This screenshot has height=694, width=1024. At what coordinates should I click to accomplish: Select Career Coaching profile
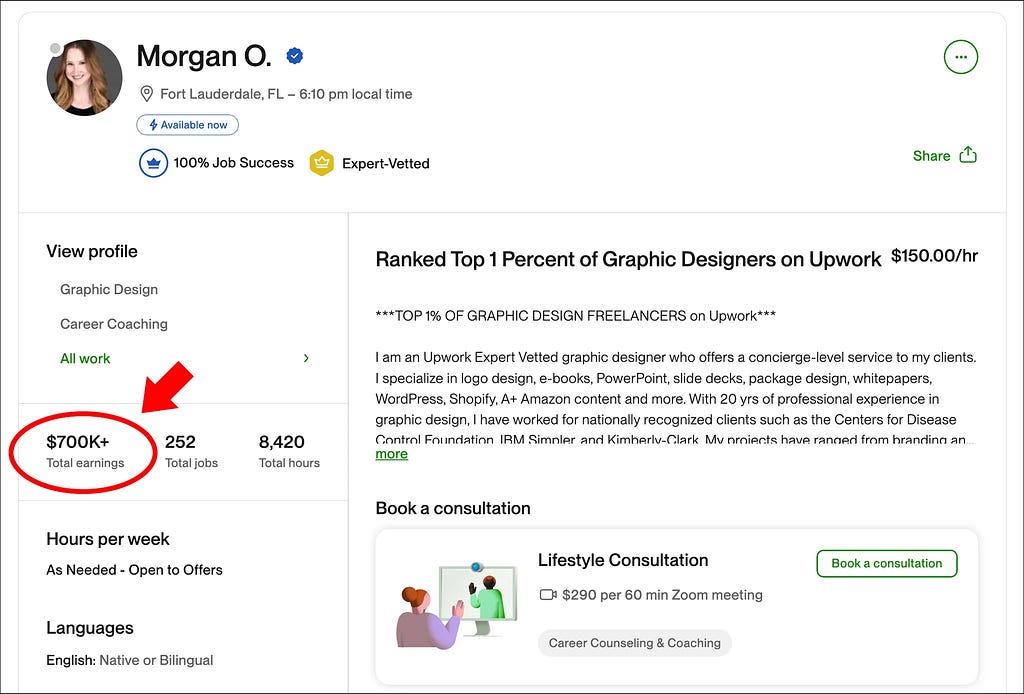tap(114, 324)
